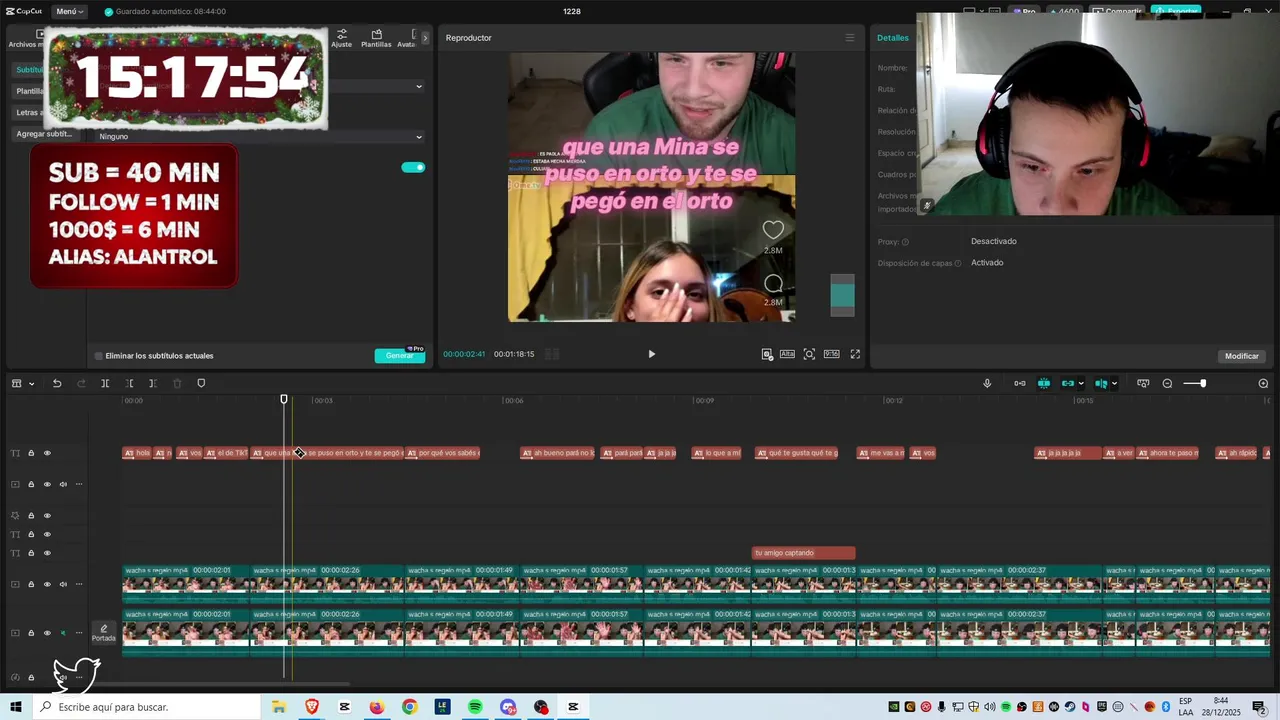Edit the Portada cover
This screenshot has height=720, width=1280.
104,632
